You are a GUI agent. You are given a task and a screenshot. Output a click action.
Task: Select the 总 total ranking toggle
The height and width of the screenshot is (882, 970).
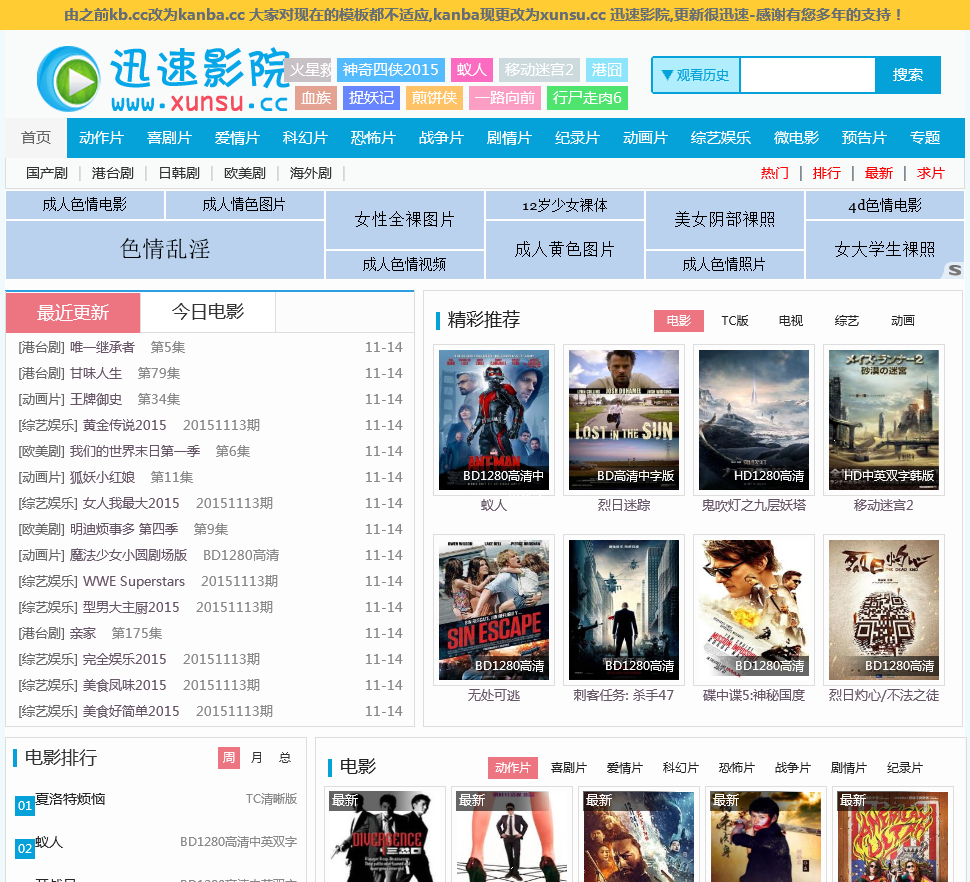[x=285, y=758]
